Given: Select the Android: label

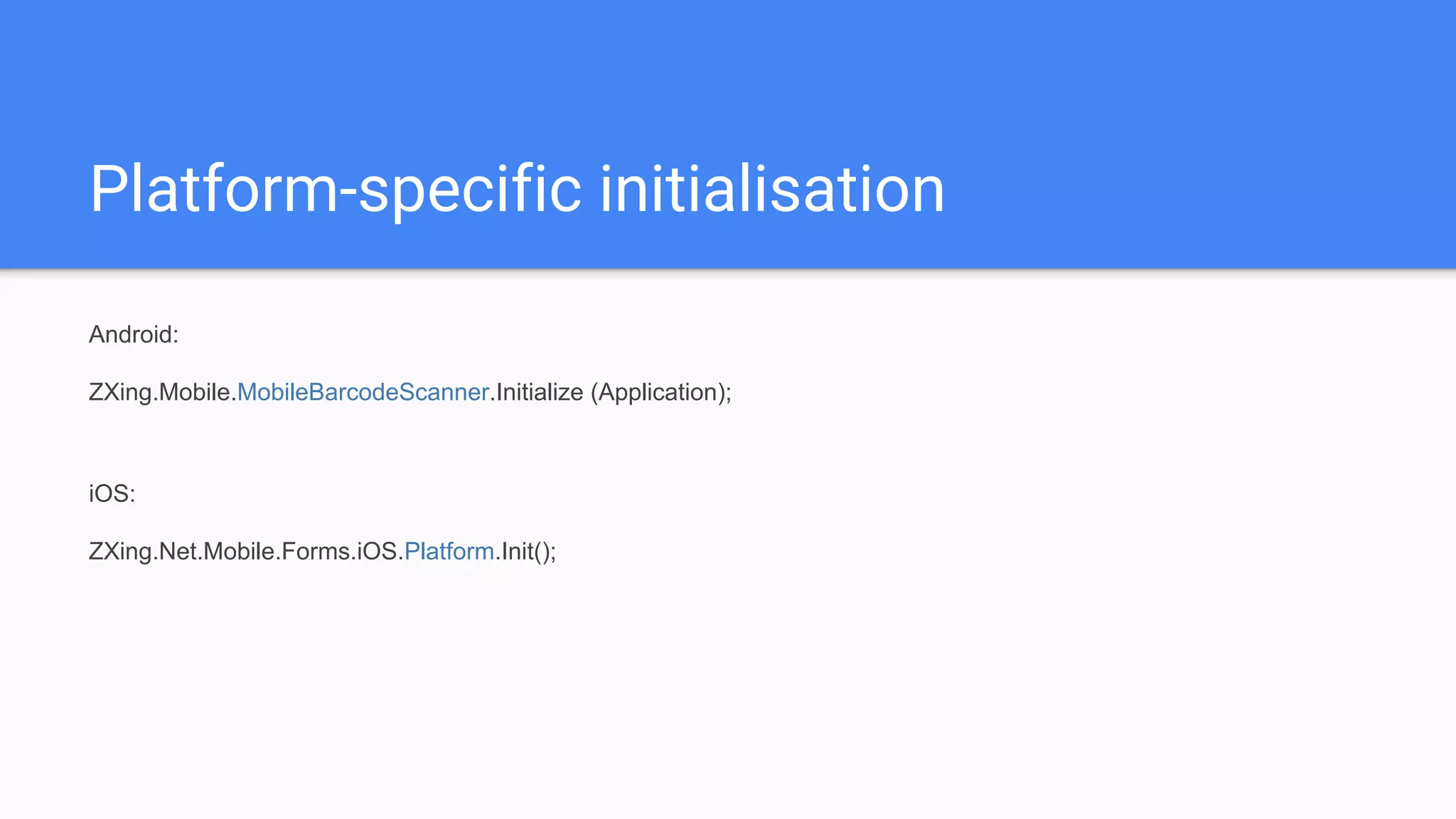Looking at the screenshot, I should click(134, 334).
